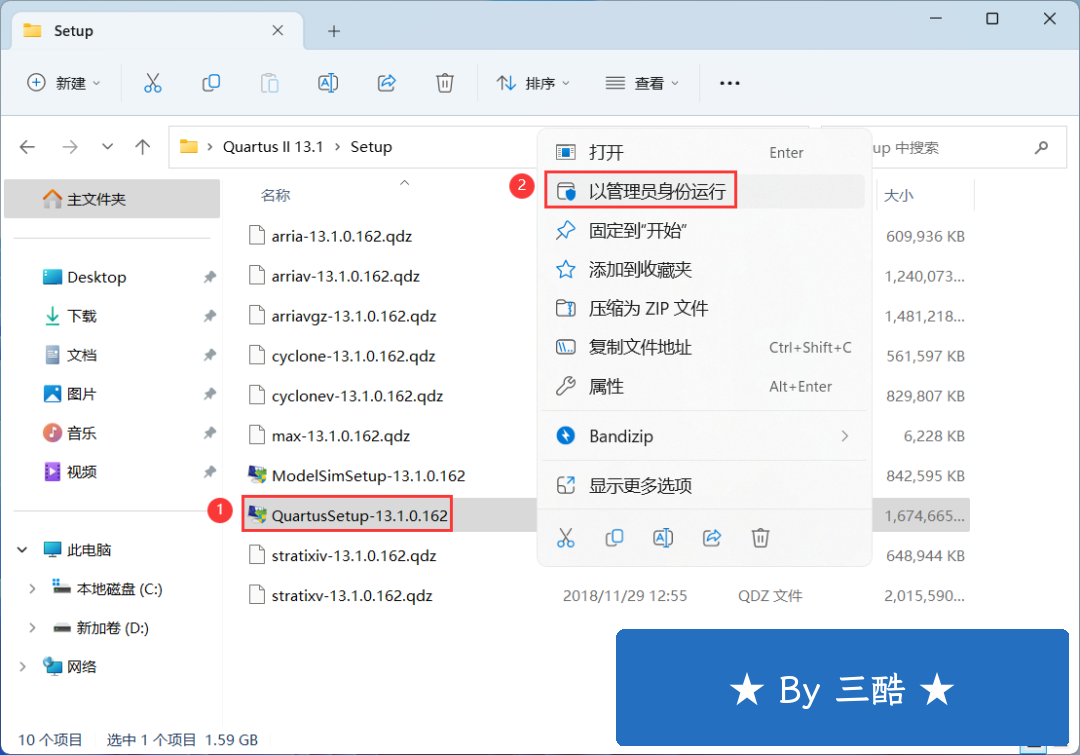Open the 新建 dropdown menu
Viewport: 1080px width, 755px height.
click(x=64, y=83)
